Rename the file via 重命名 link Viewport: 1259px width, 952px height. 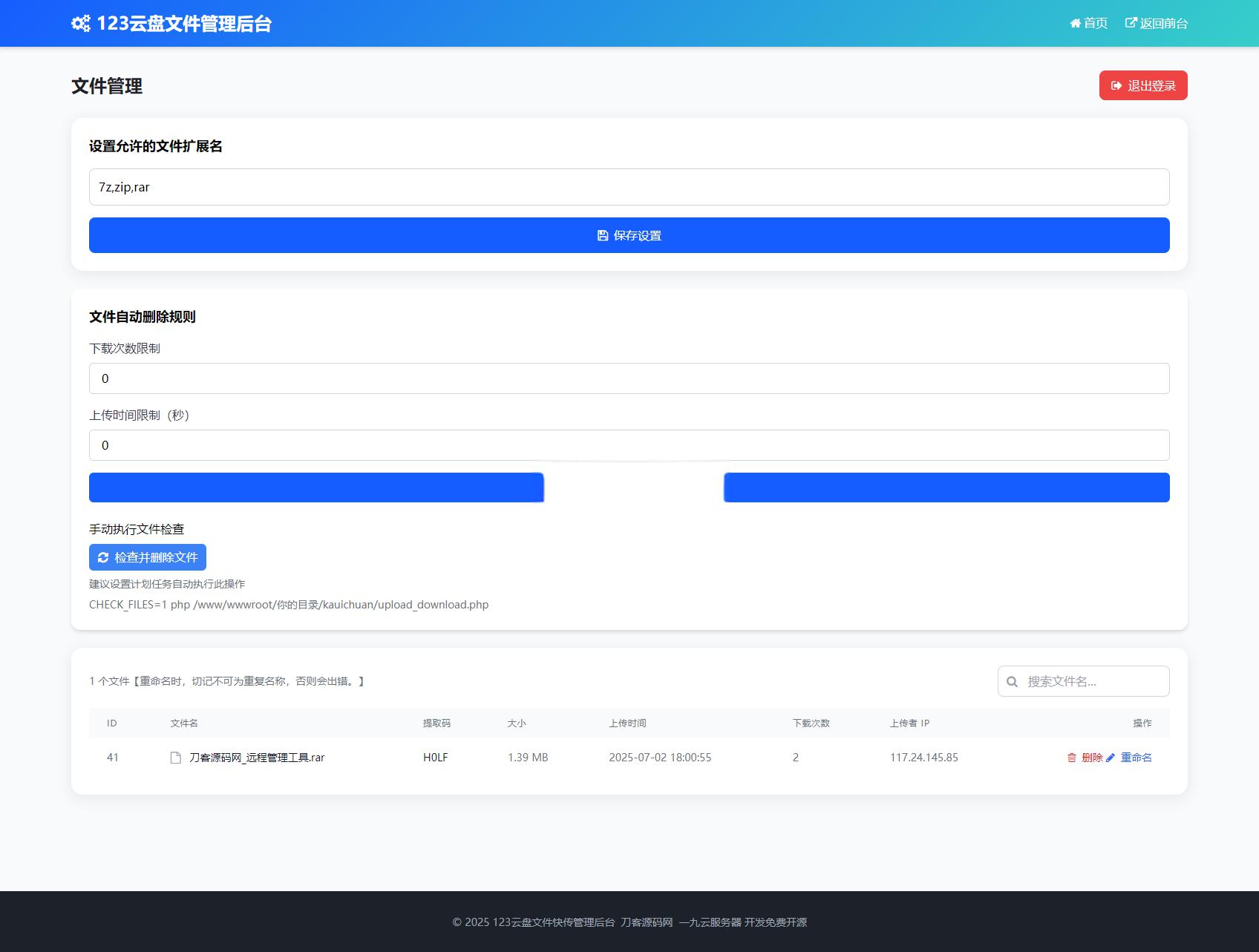point(1129,758)
